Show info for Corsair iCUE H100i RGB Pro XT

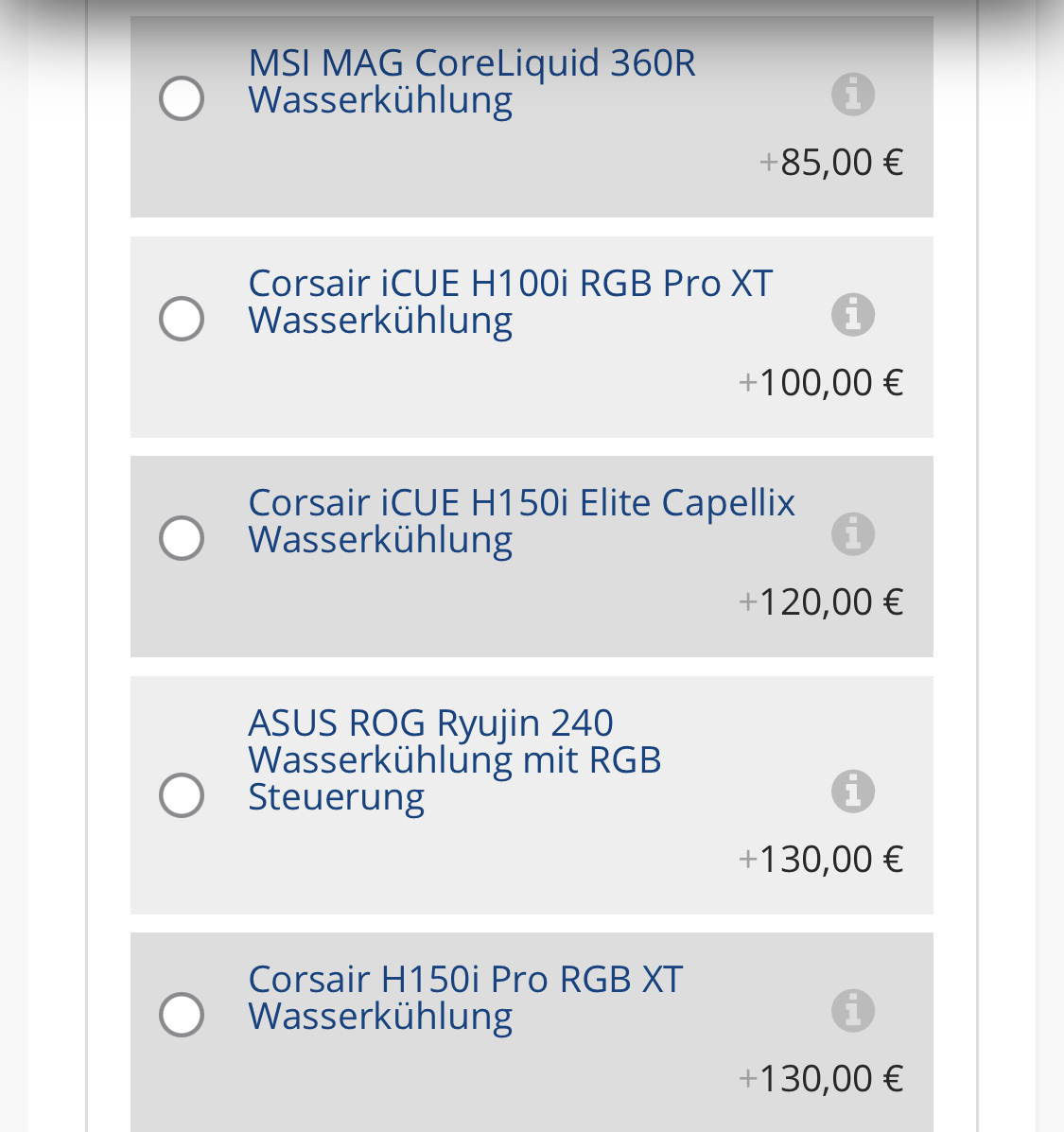tap(852, 315)
